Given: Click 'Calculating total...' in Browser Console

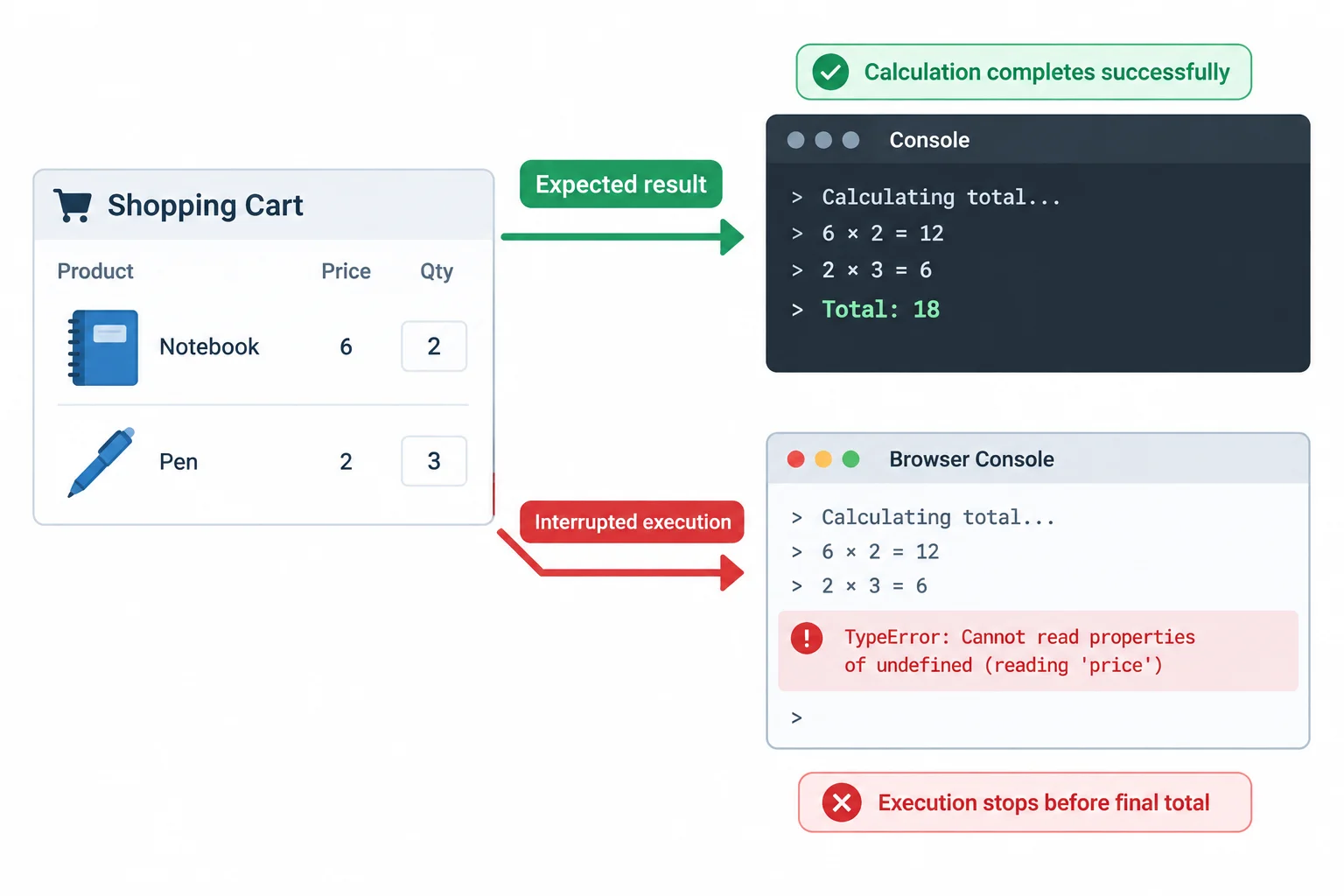Looking at the screenshot, I should (x=938, y=518).
